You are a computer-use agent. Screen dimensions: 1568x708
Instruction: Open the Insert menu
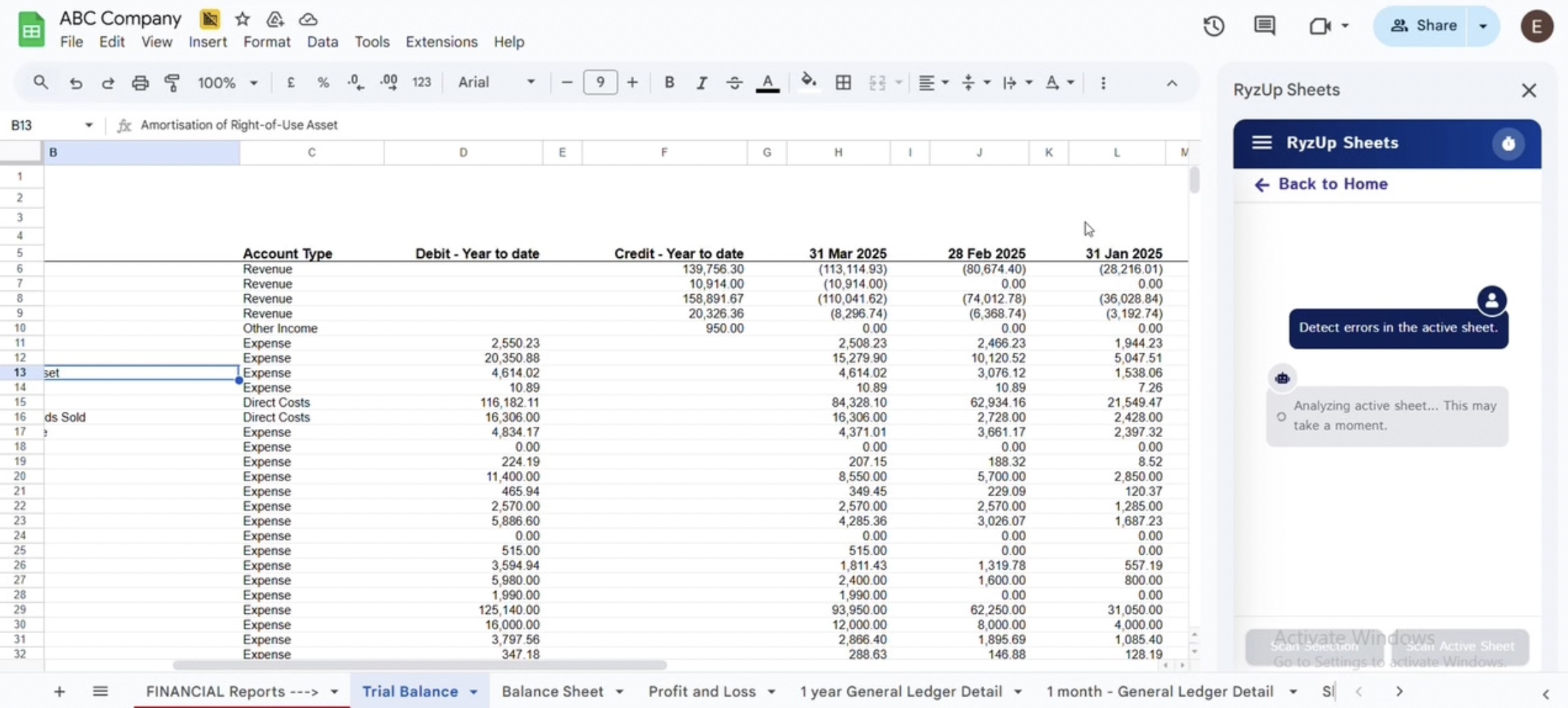[208, 42]
